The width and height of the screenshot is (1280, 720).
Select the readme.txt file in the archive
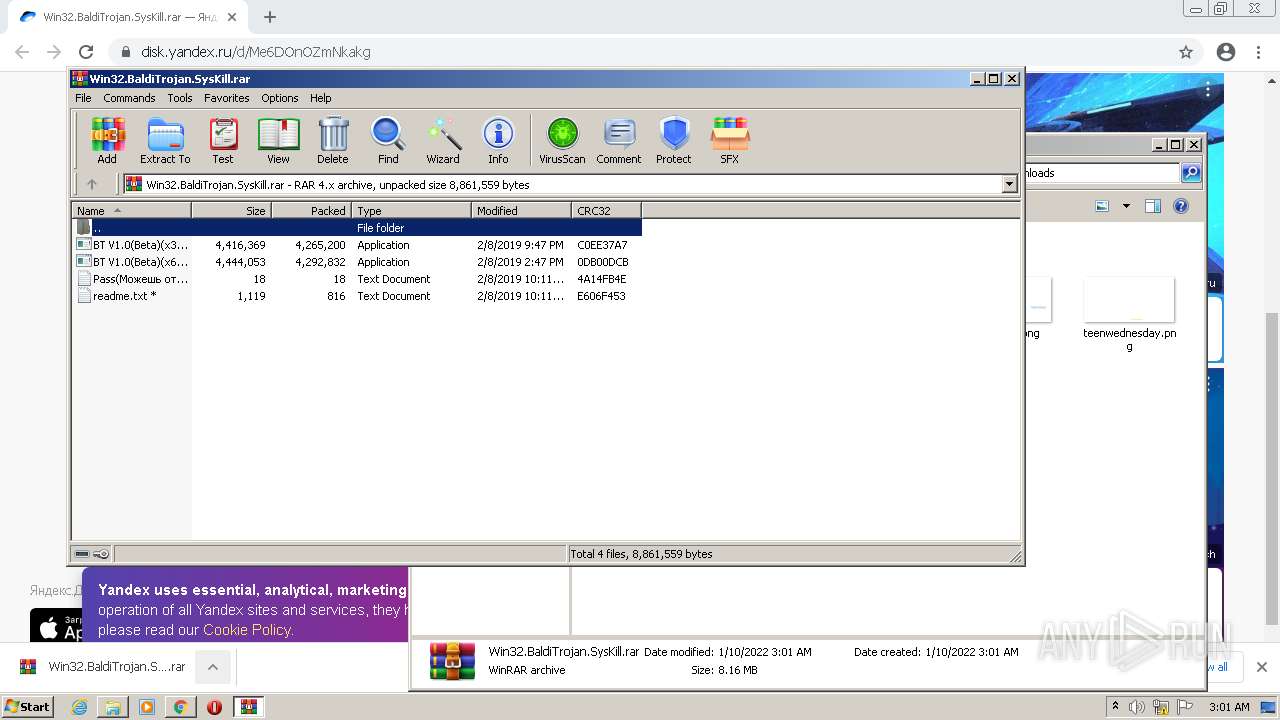tap(357, 296)
